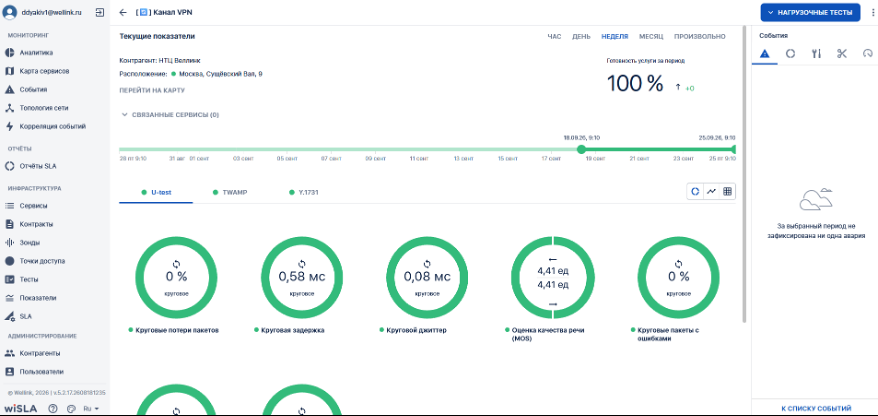Click the 100 % availability value
This screenshot has width=878, height=416.
point(635,83)
